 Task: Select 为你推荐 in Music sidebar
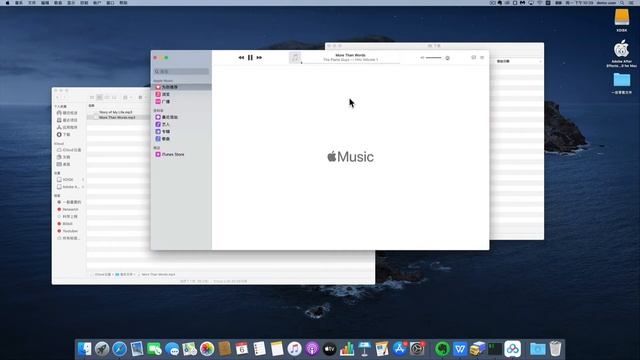coord(182,87)
